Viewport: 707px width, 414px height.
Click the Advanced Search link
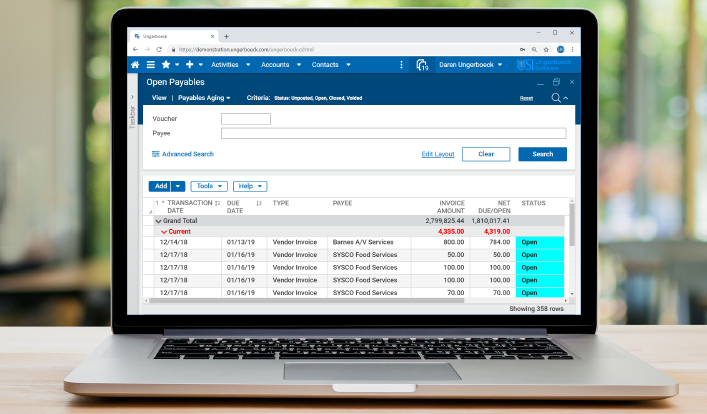(x=187, y=154)
